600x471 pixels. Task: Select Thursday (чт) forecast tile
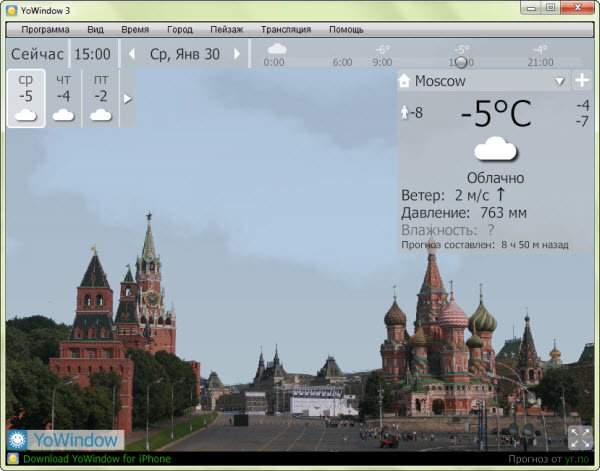(x=64, y=99)
